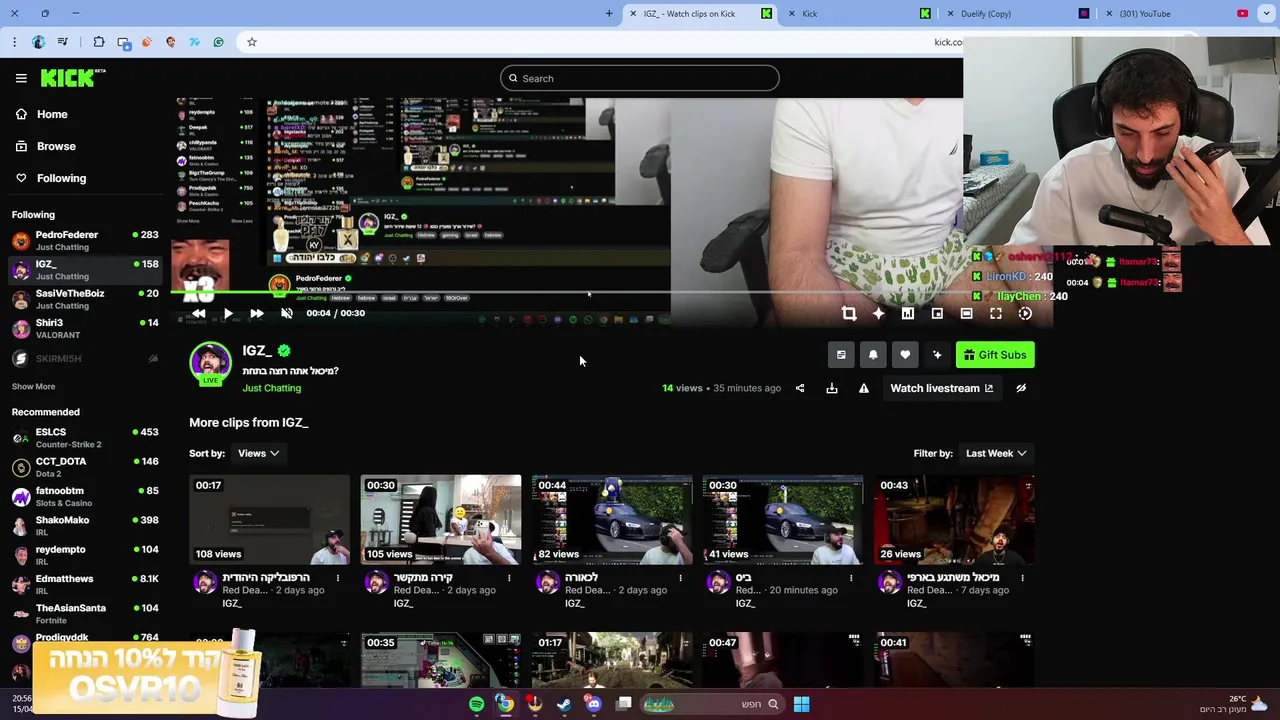1280x720 pixels.
Task: Click the crop clip icon in player
Action: (849, 313)
